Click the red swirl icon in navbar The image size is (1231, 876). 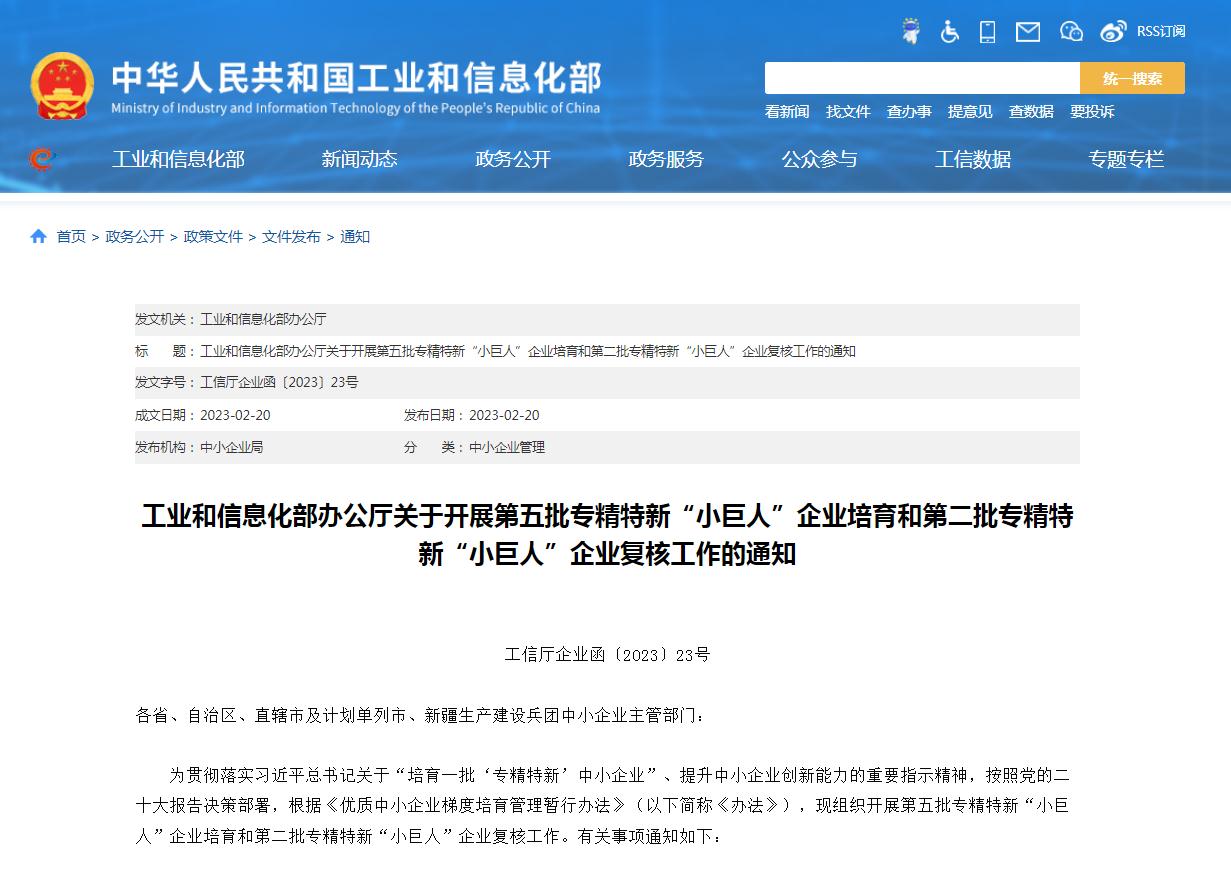41,159
